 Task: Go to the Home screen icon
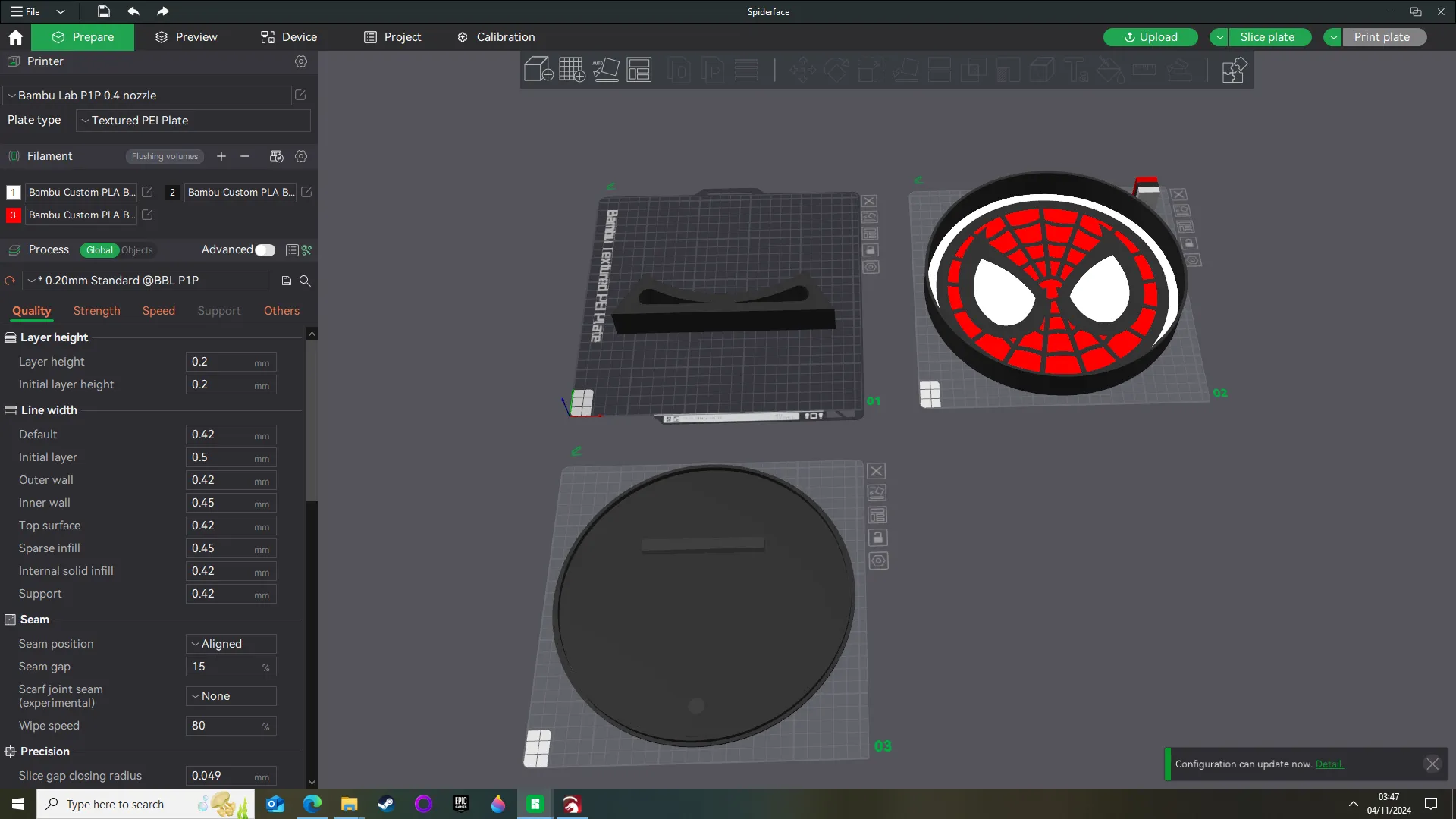tap(15, 37)
